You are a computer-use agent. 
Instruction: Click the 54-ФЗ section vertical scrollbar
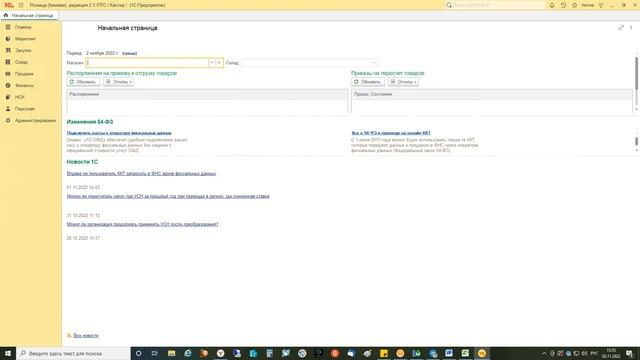coord(636,141)
